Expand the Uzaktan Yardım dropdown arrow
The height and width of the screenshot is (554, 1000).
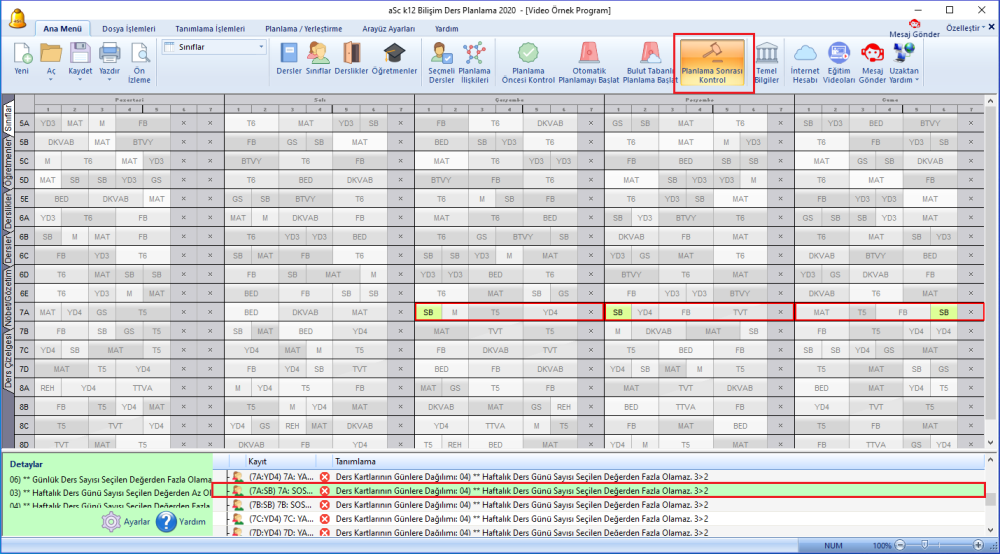coord(917,80)
